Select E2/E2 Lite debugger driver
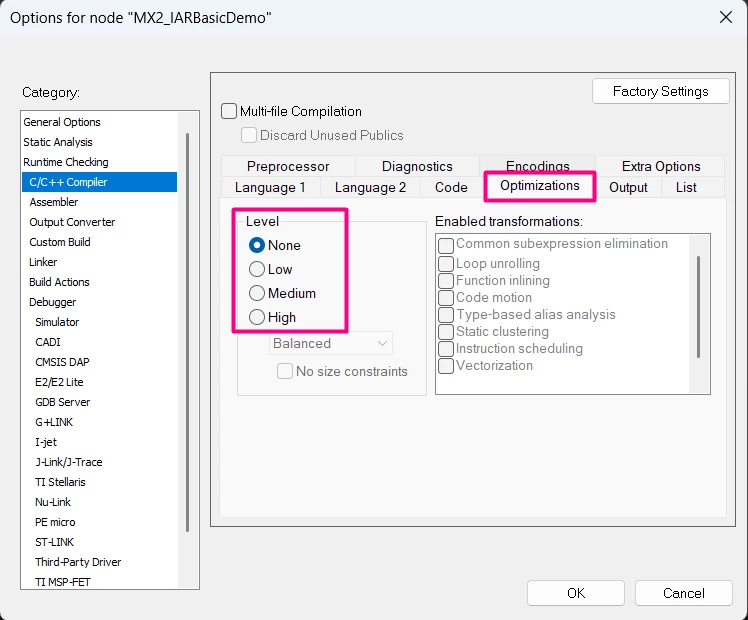748x620 pixels. click(x=99, y=382)
